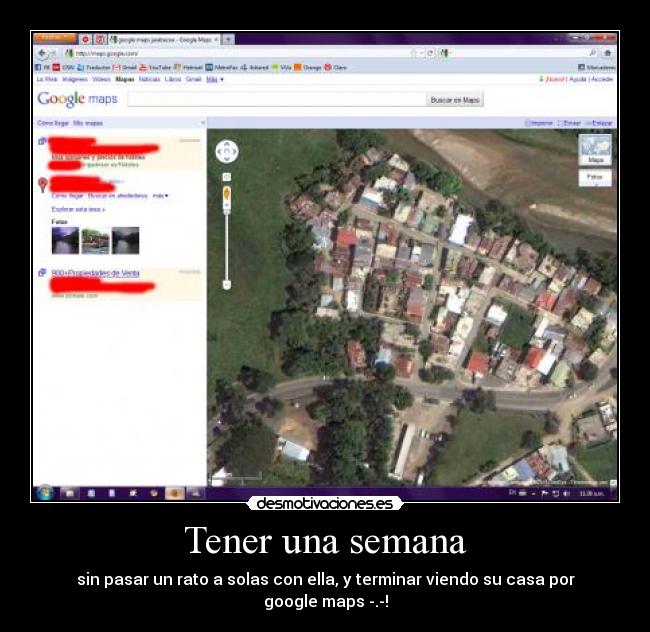Open the Facebook bookmark icon
650x632 pixels.
coord(38,67)
